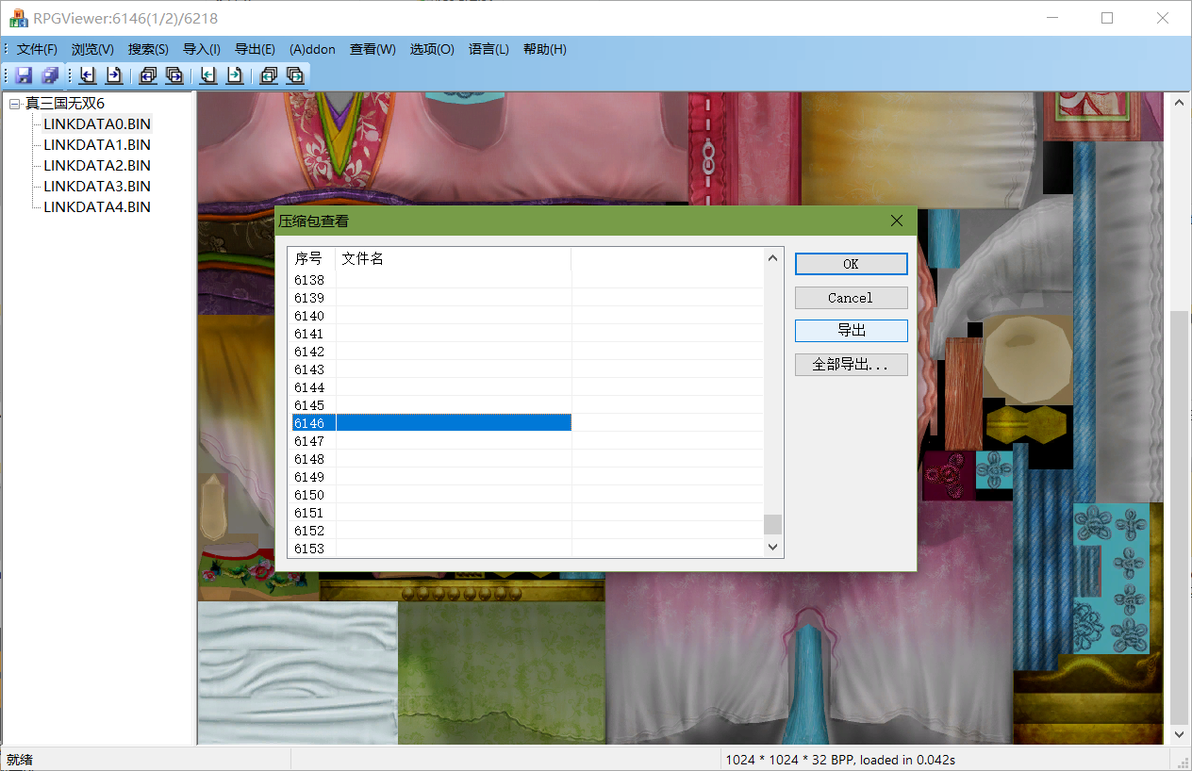Click the image viewer scroll-down arrow
Screen dimensions: 1192x771
pyautogui.click(x=1178, y=735)
